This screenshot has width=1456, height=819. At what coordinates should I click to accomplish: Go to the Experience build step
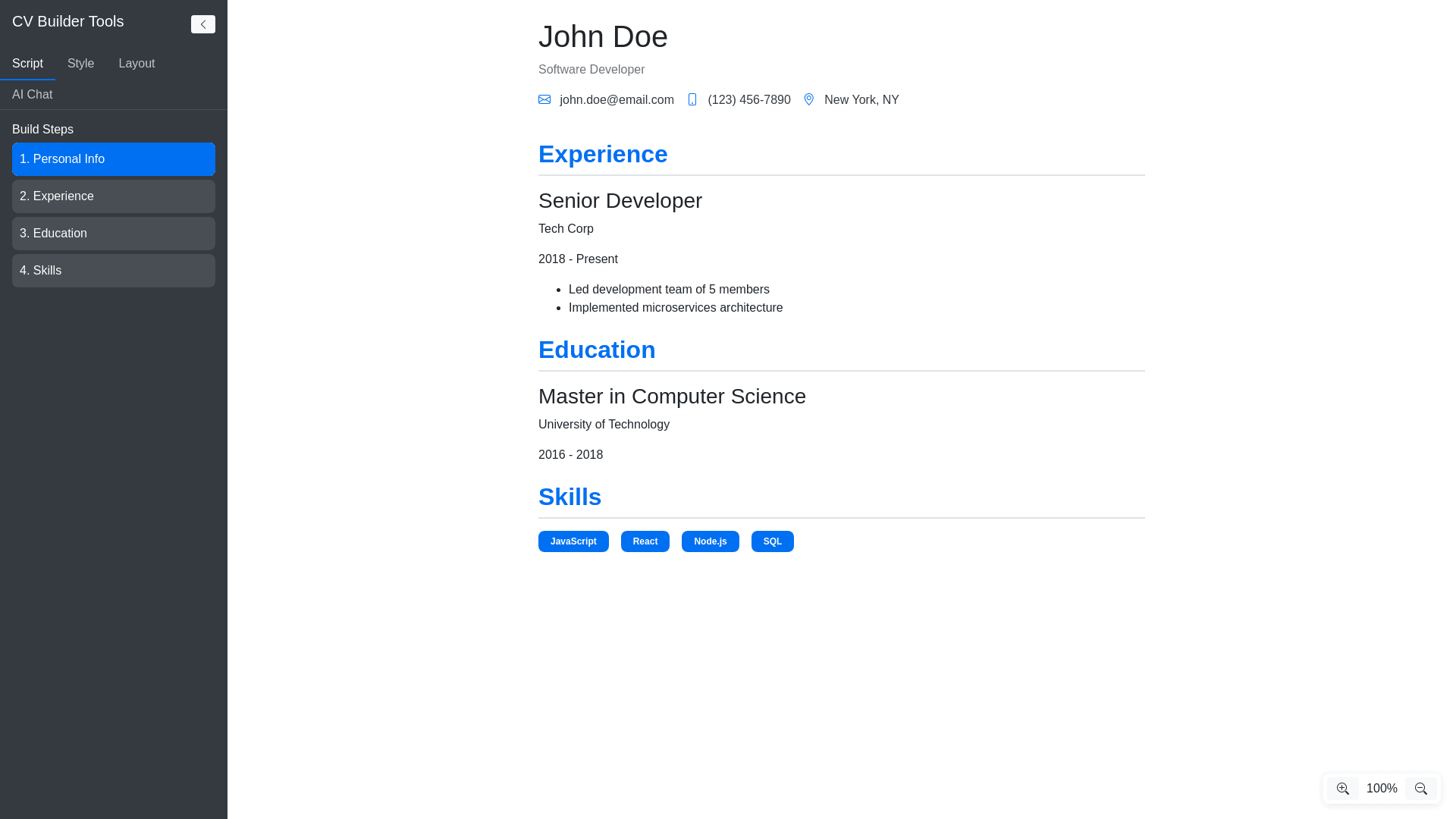[x=114, y=196]
